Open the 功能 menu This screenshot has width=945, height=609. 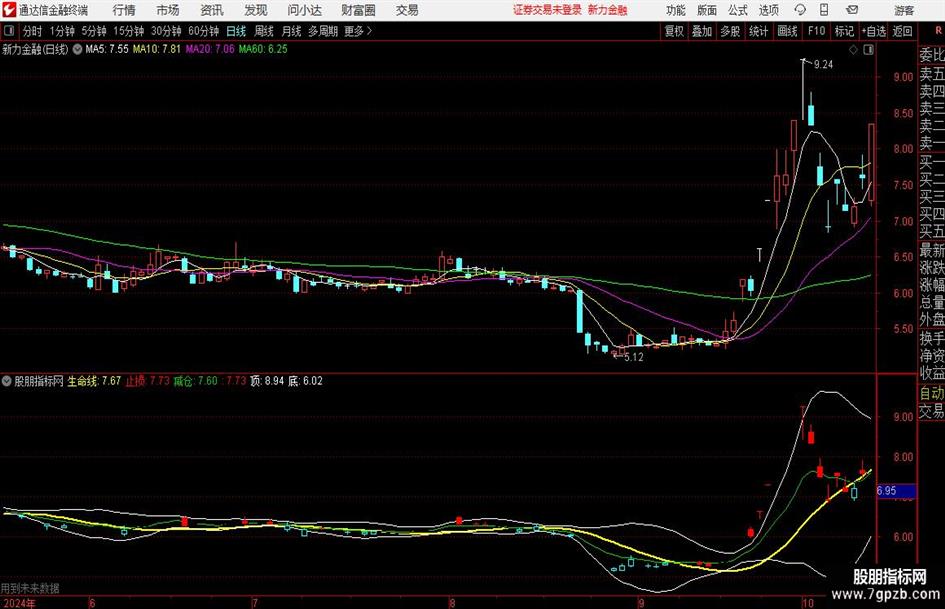click(x=676, y=10)
